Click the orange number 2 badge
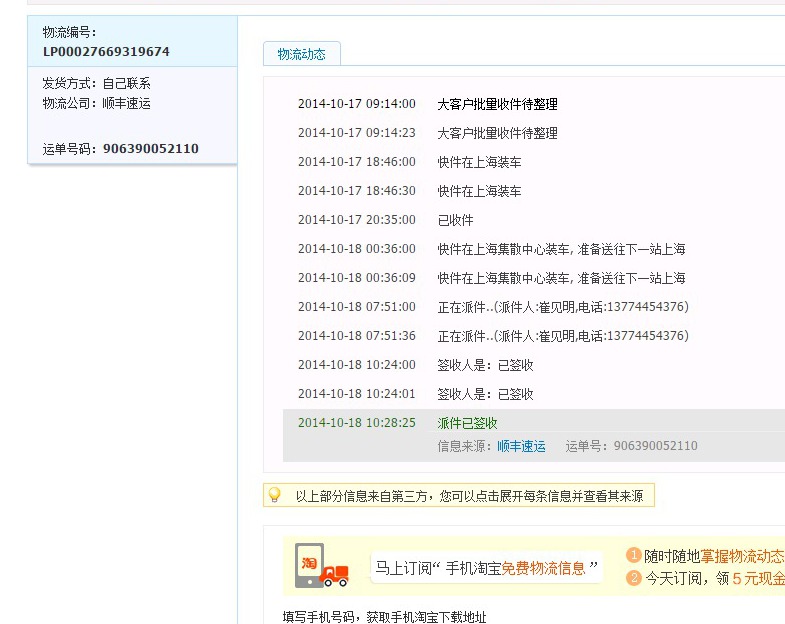785x624 pixels. point(633,578)
